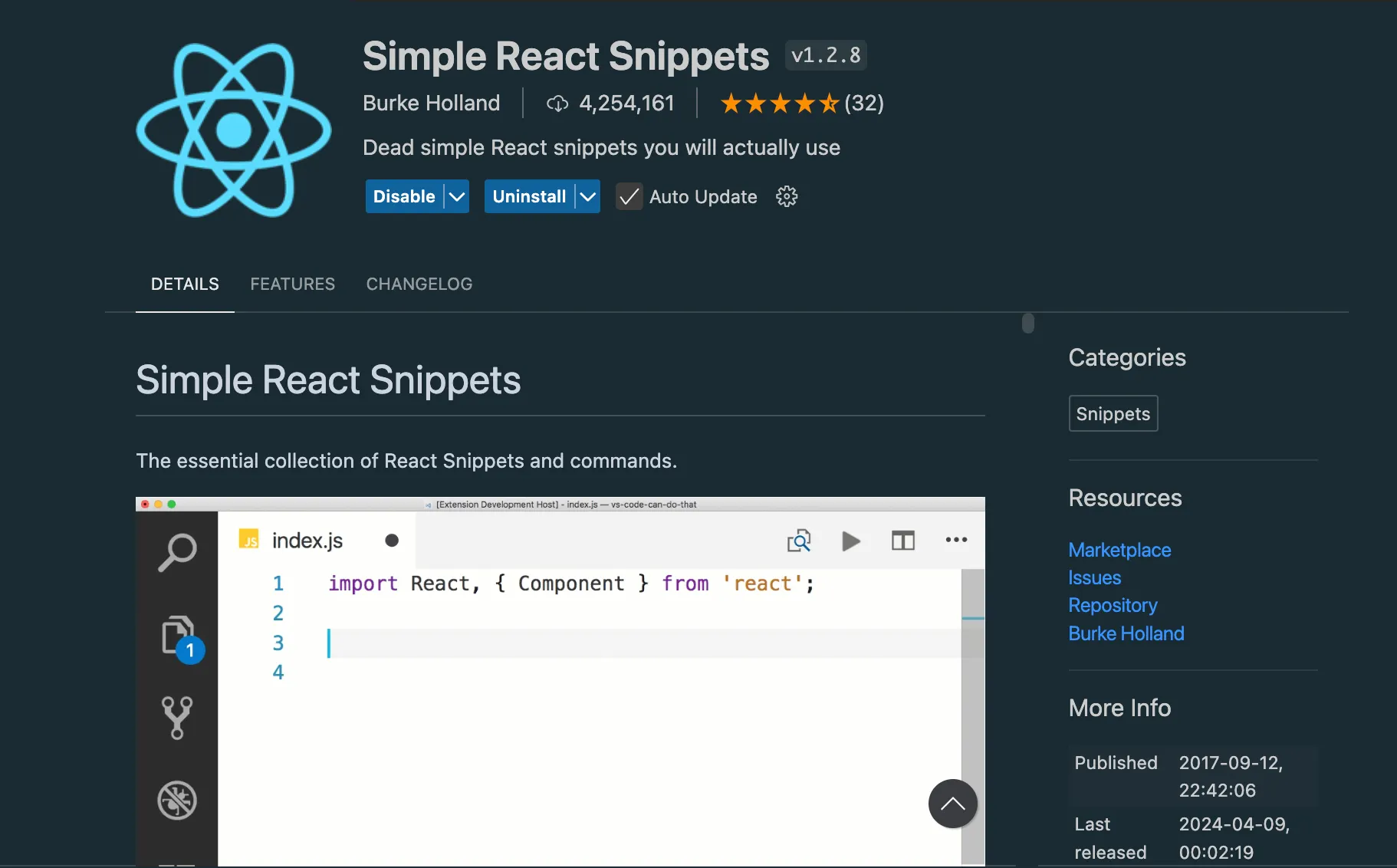Click line number 1 in preview editor
Screen dimensions: 1397x868
point(278,584)
